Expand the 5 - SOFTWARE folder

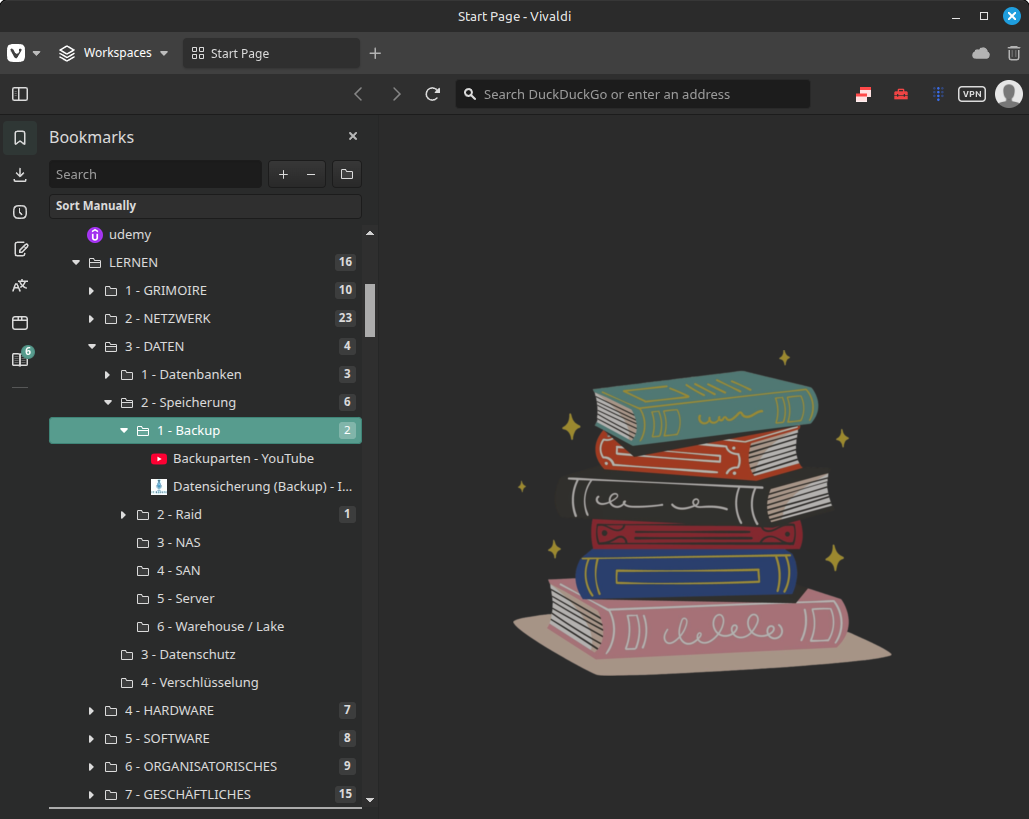click(91, 738)
